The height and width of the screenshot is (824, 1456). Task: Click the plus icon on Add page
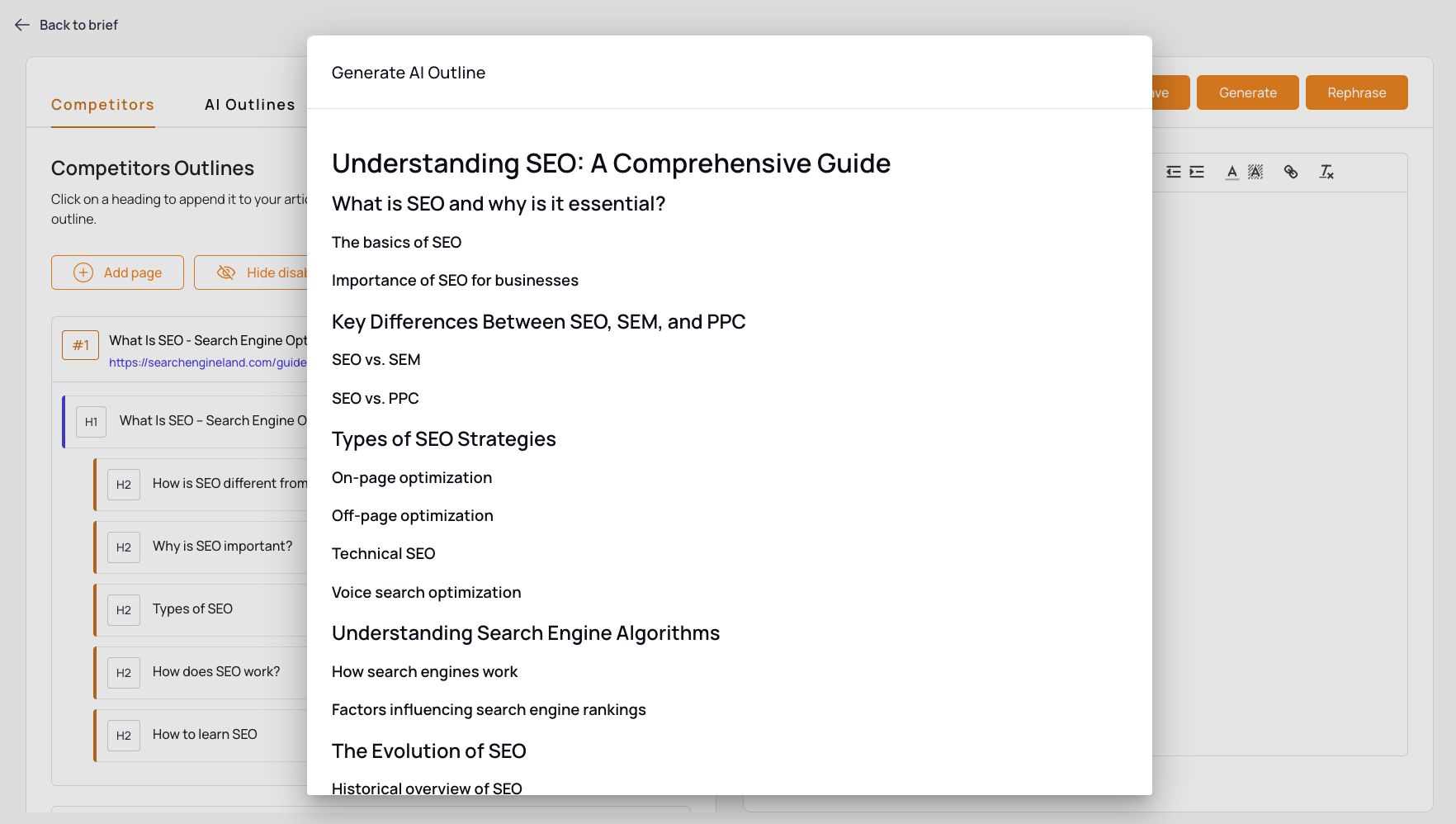coord(83,272)
